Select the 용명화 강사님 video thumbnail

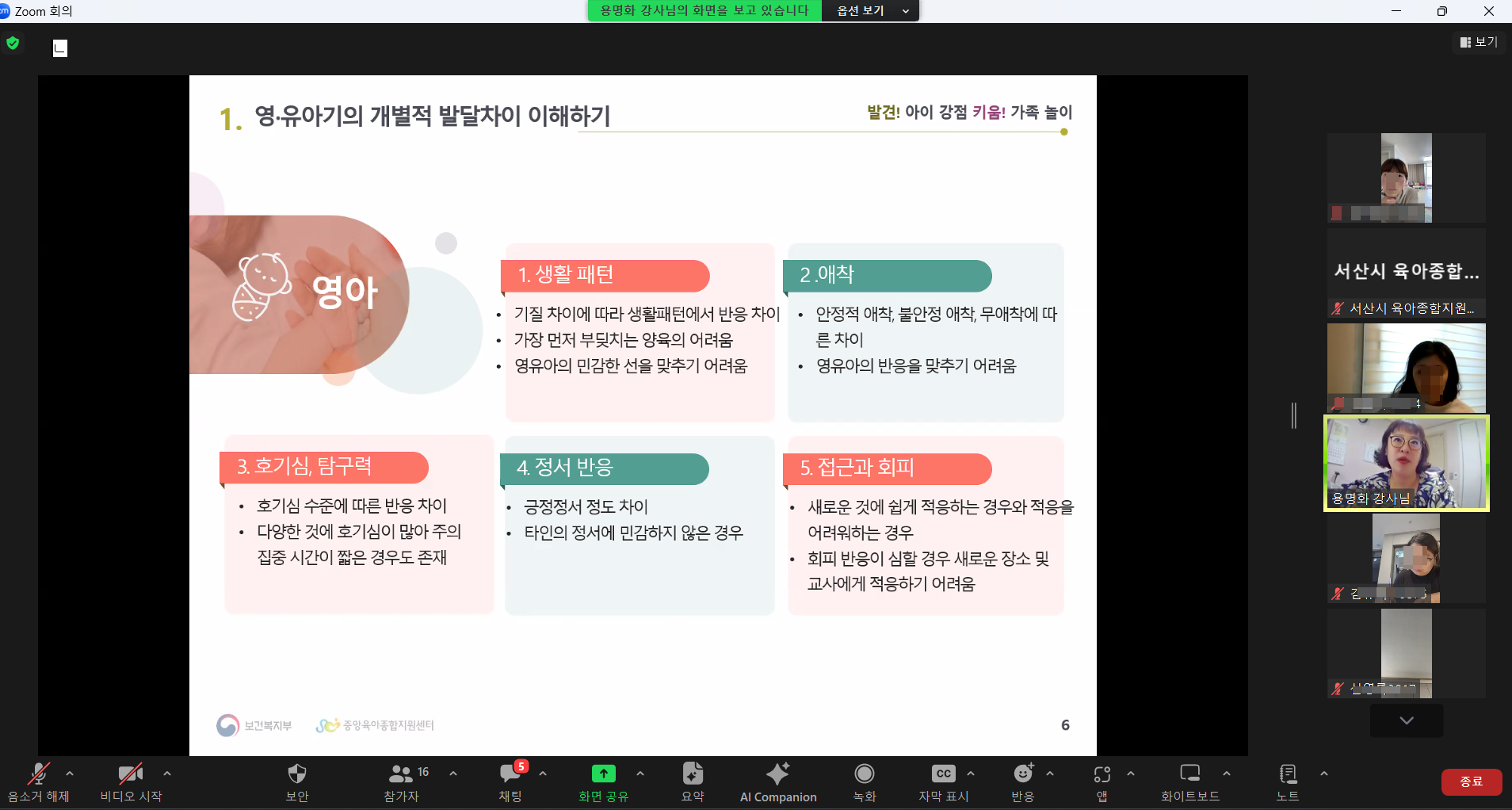click(1407, 464)
